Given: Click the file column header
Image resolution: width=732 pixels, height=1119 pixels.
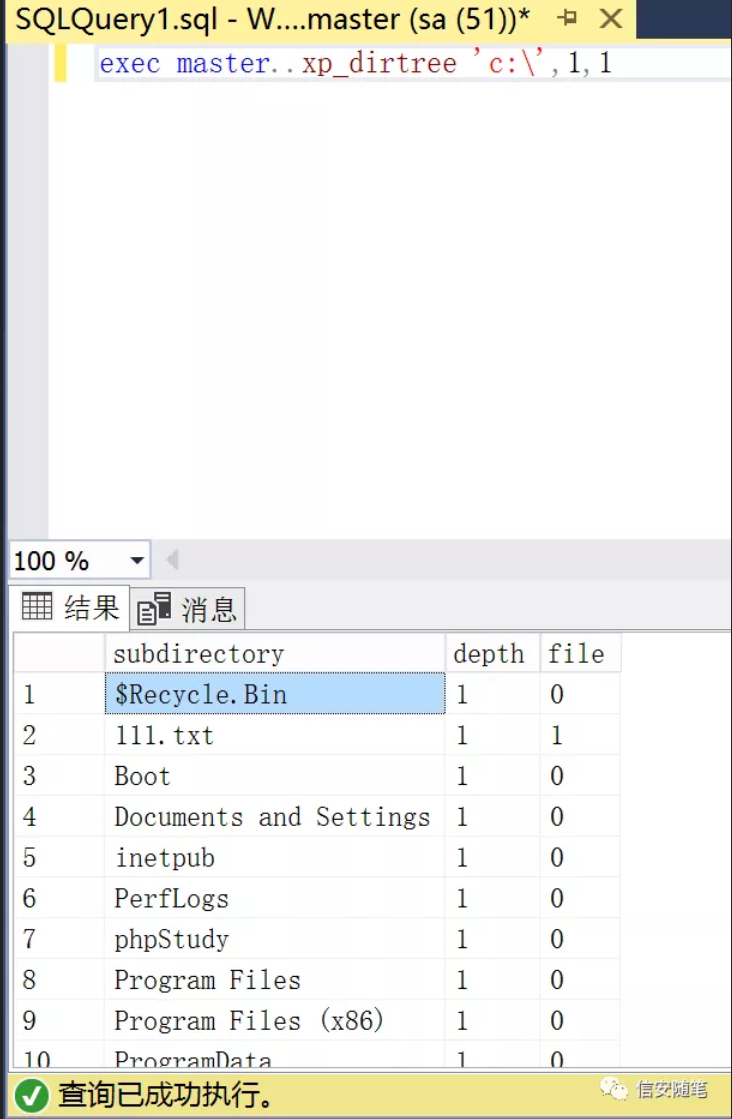Looking at the screenshot, I should click(x=580, y=653).
